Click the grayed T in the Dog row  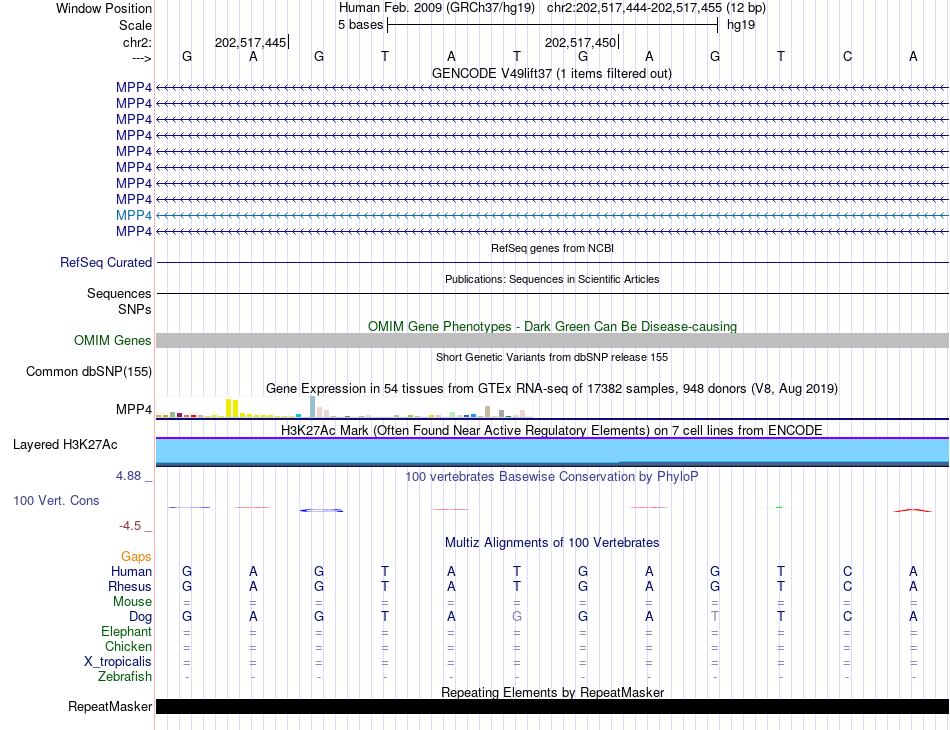pos(715,616)
